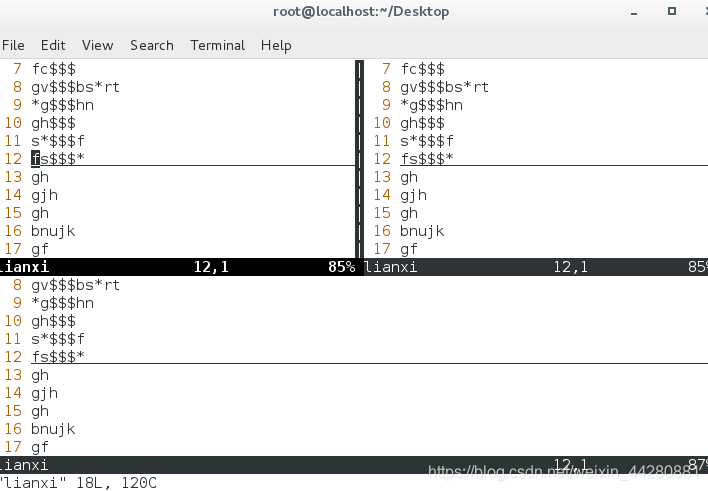The height and width of the screenshot is (491, 708).
Task: Click line 10 'gh$$$' in top-right pane
Action: pos(422,123)
